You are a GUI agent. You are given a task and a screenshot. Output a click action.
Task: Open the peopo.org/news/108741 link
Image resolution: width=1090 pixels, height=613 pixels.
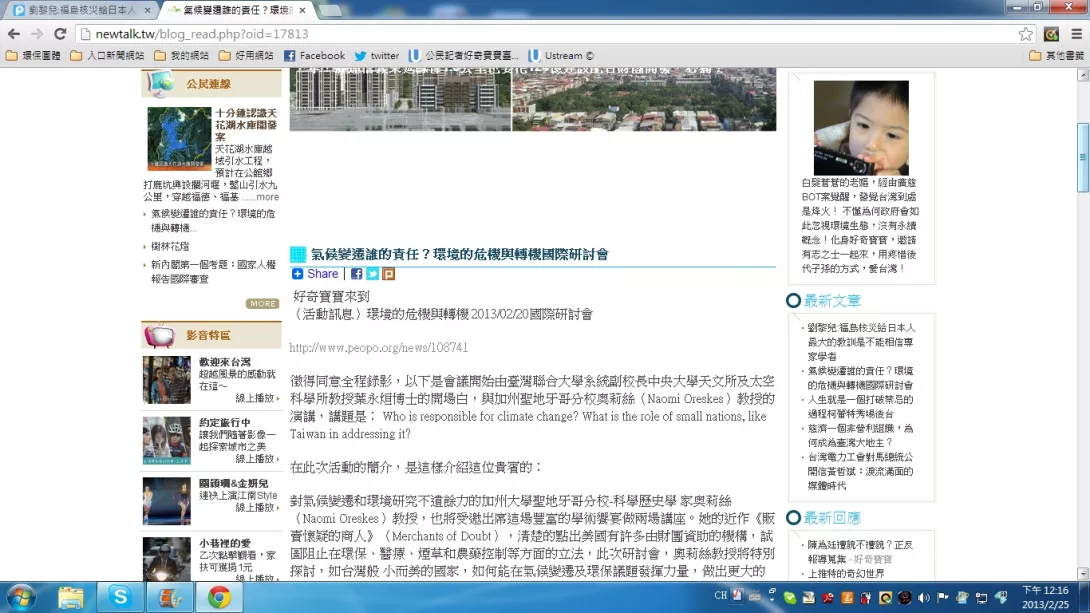click(379, 348)
